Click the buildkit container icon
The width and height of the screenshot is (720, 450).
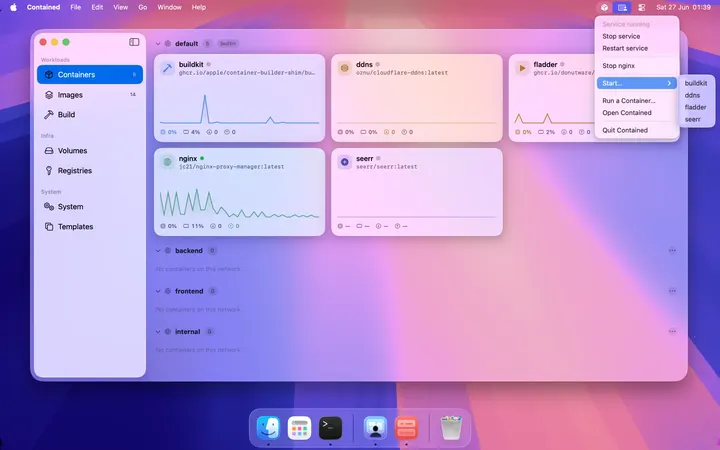(x=167, y=68)
